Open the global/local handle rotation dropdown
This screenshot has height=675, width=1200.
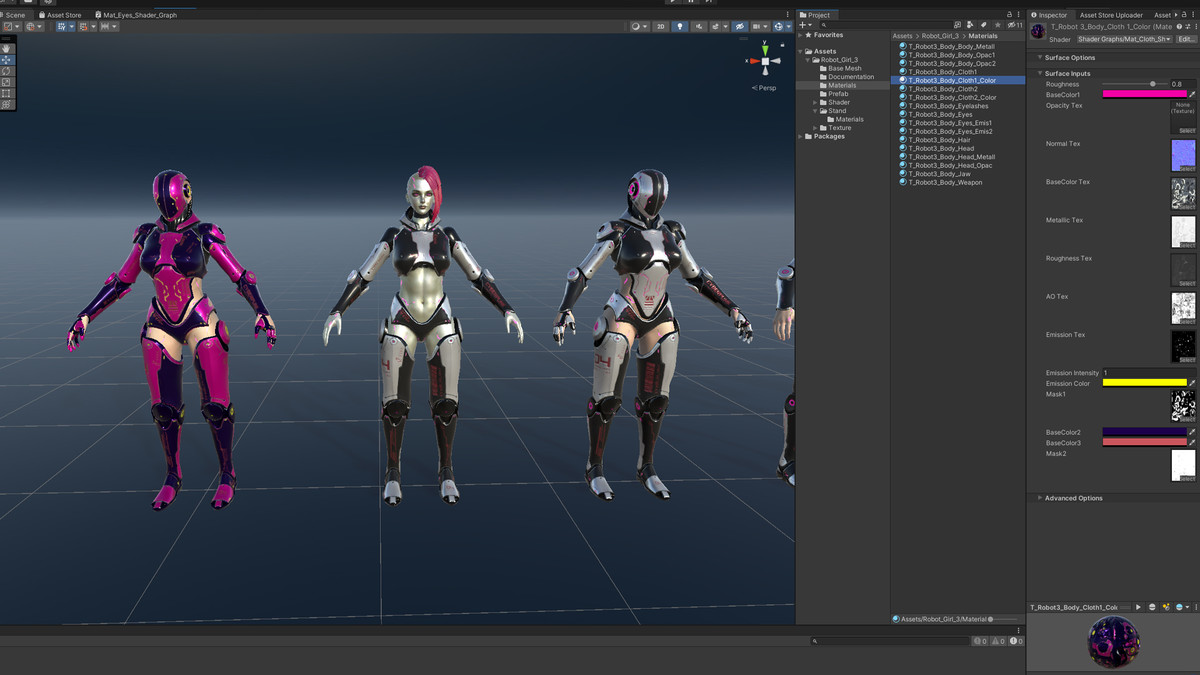click(35, 27)
